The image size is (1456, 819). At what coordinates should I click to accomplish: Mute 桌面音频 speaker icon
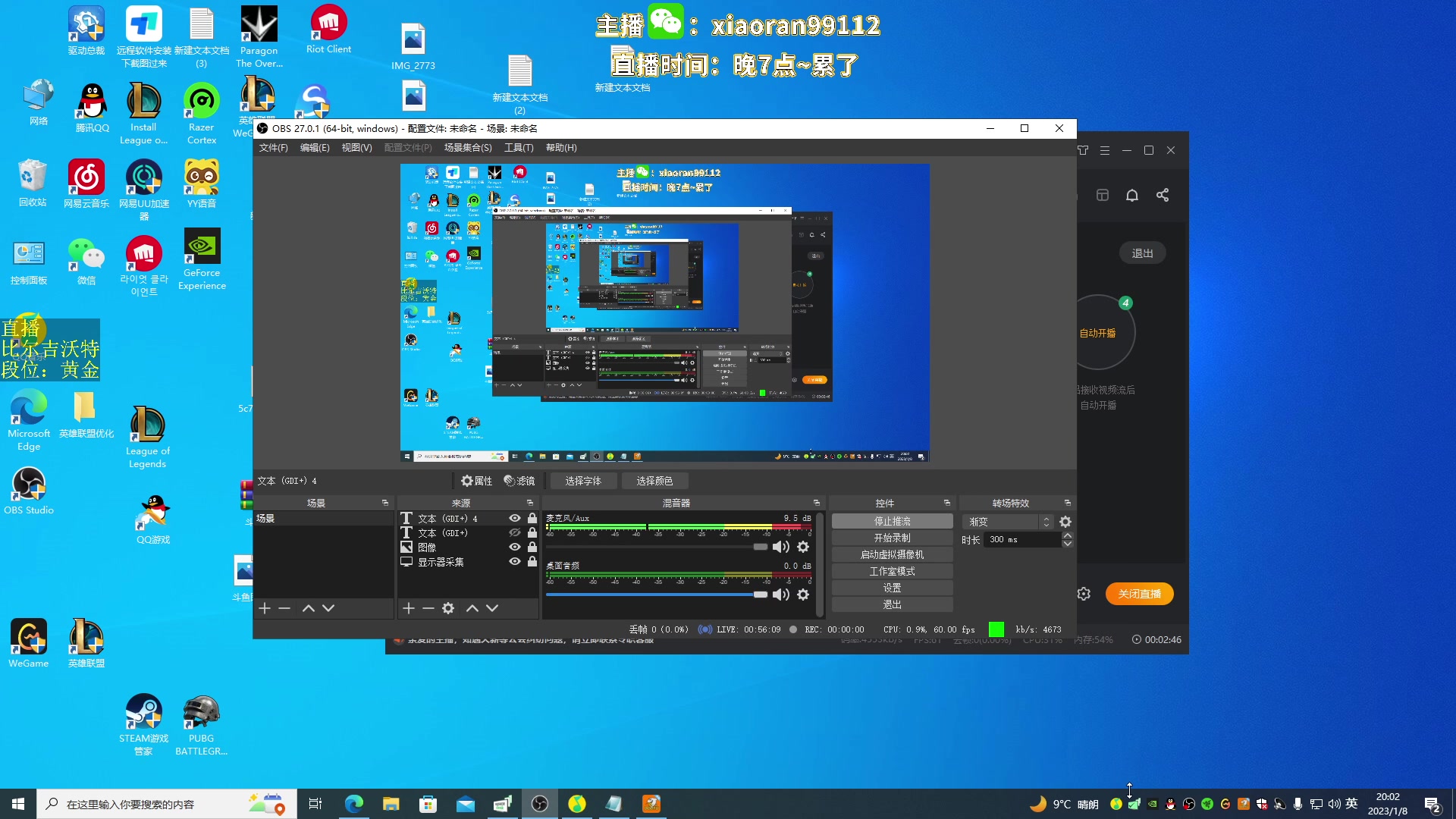click(x=780, y=595)
